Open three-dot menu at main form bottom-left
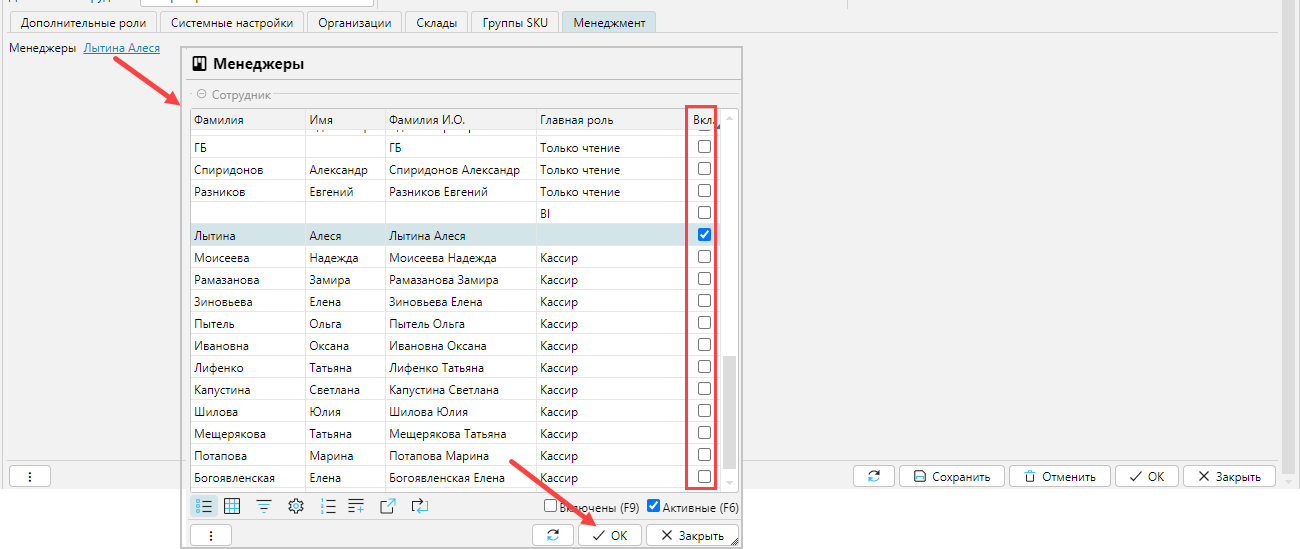Image resolution: width=1300 pixels, height=549 pixels. pos(30,476)
